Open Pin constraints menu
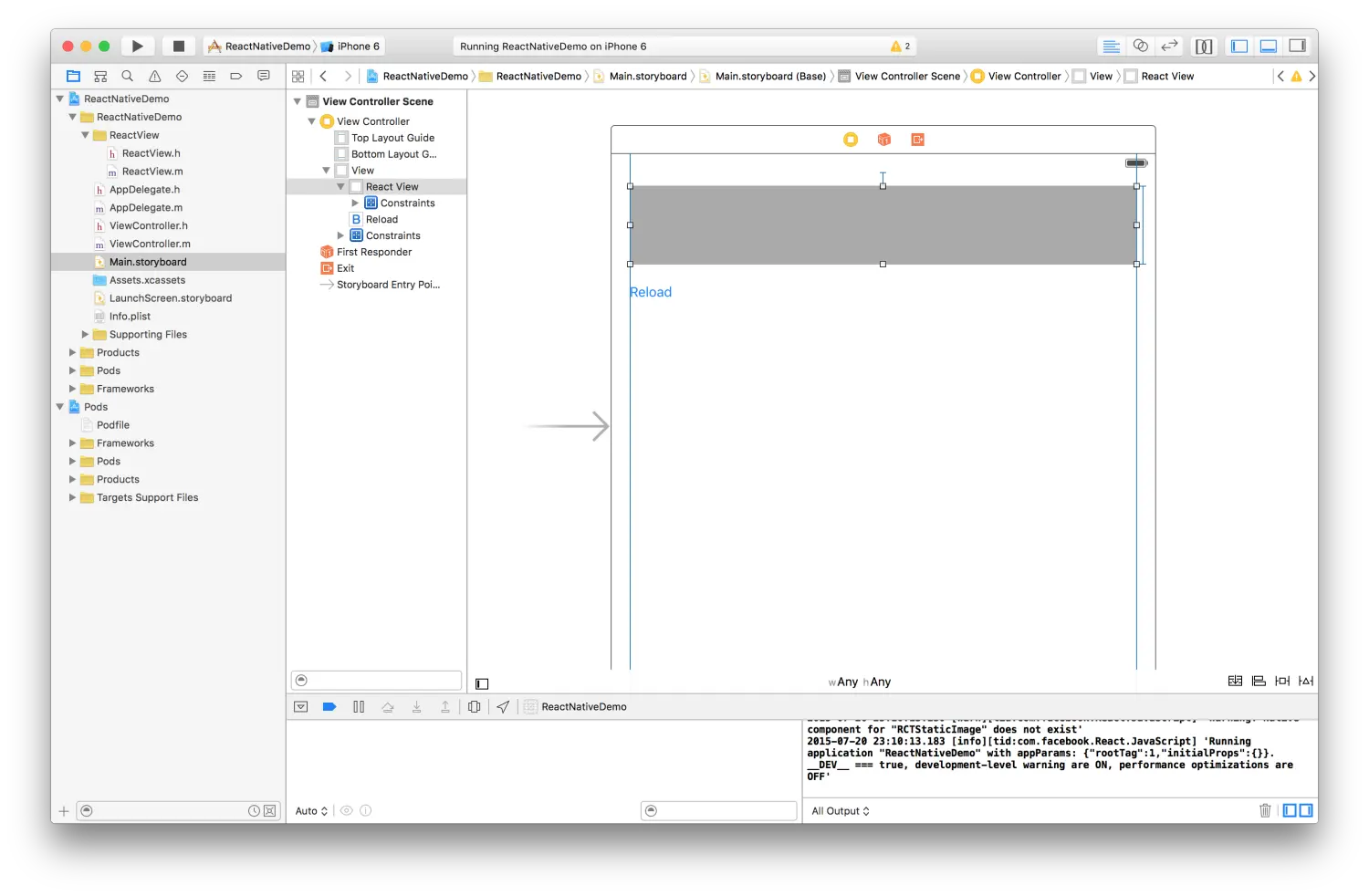The image size is (1369, 896). tap(1282, 682)
